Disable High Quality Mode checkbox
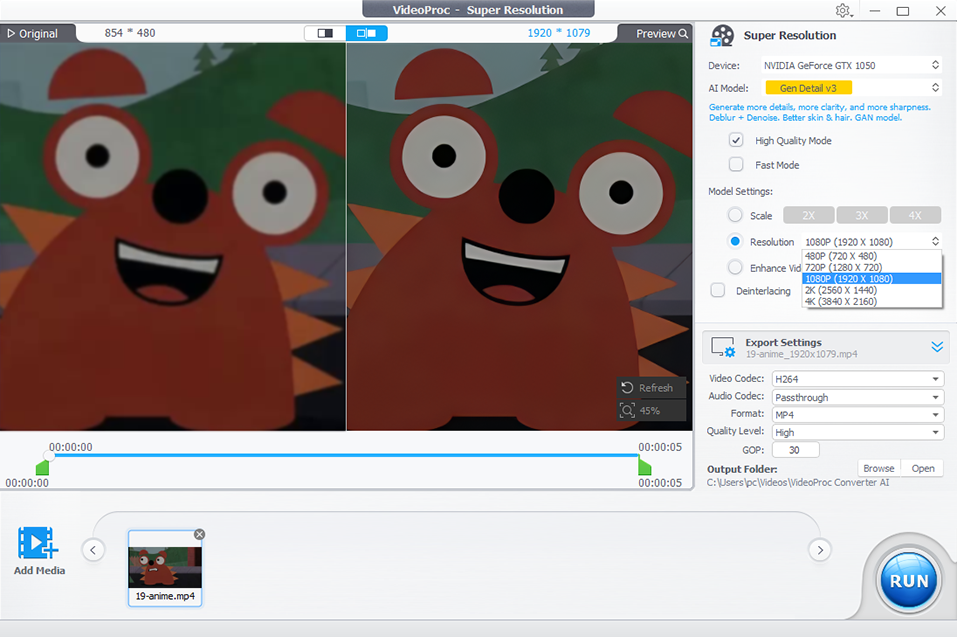 [x=736, y=141]
